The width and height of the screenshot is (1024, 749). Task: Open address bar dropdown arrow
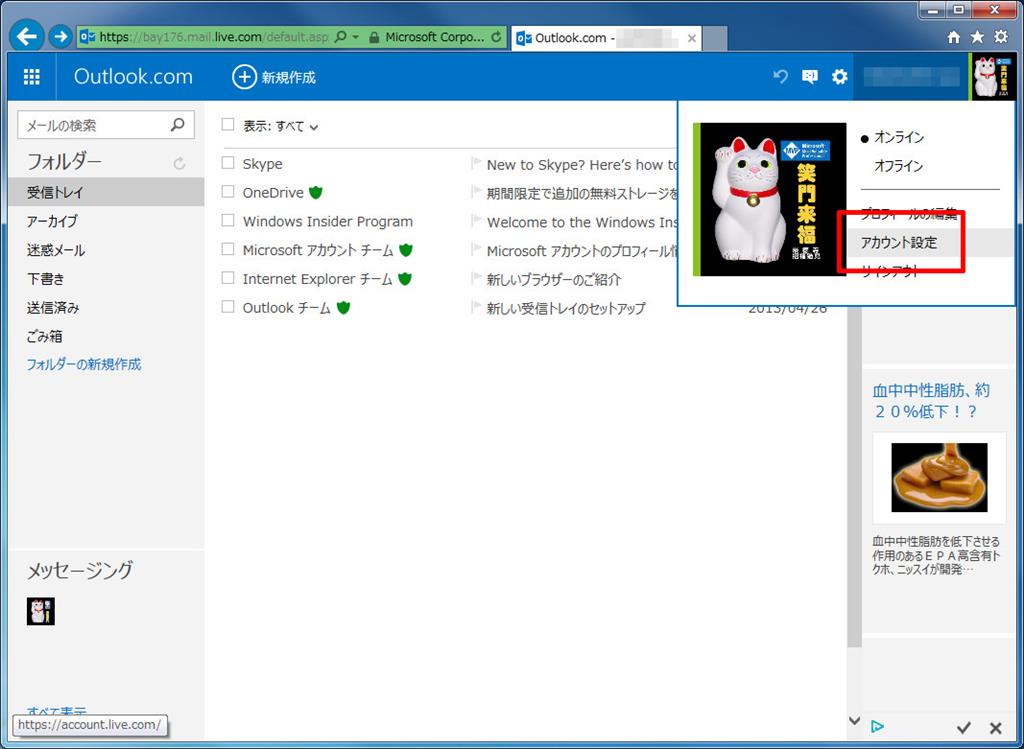356,37
